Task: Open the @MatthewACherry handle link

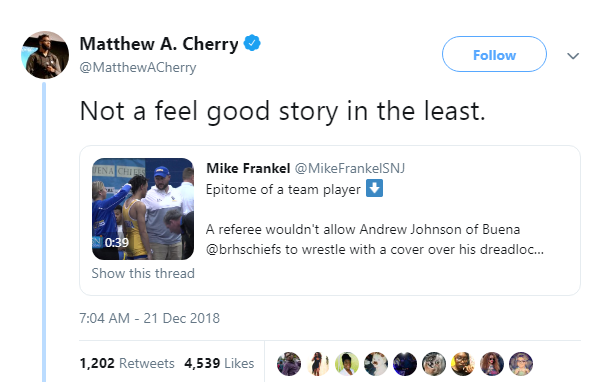Action: tap(138, 67)
